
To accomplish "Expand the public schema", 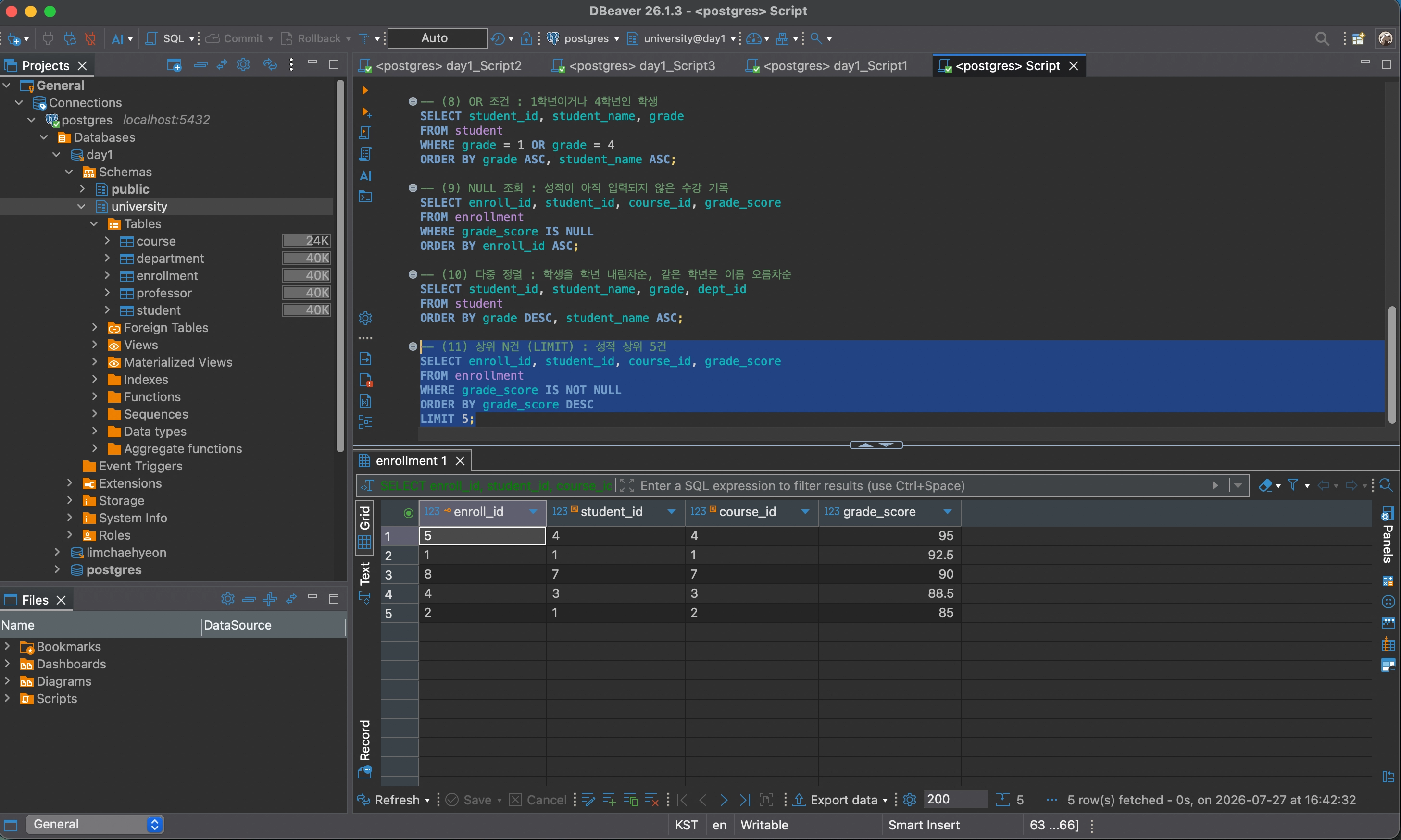I will (82, 189).
